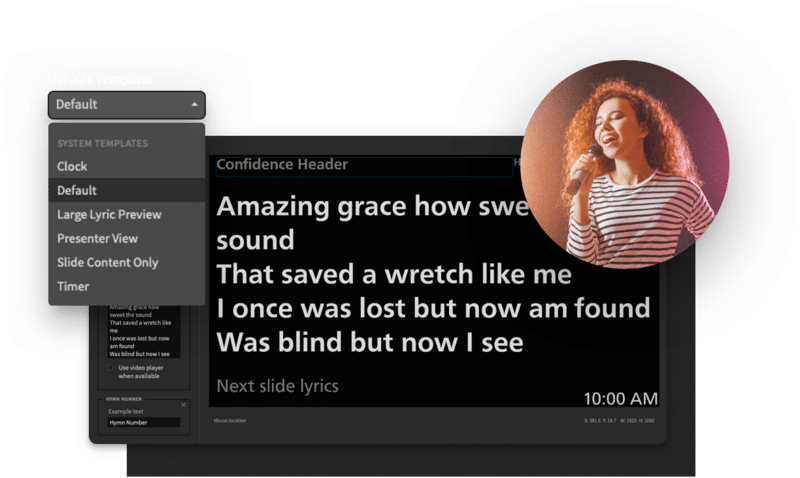Choose the Default template option in the list
800x478 pixels.
(x=76, y=190)
